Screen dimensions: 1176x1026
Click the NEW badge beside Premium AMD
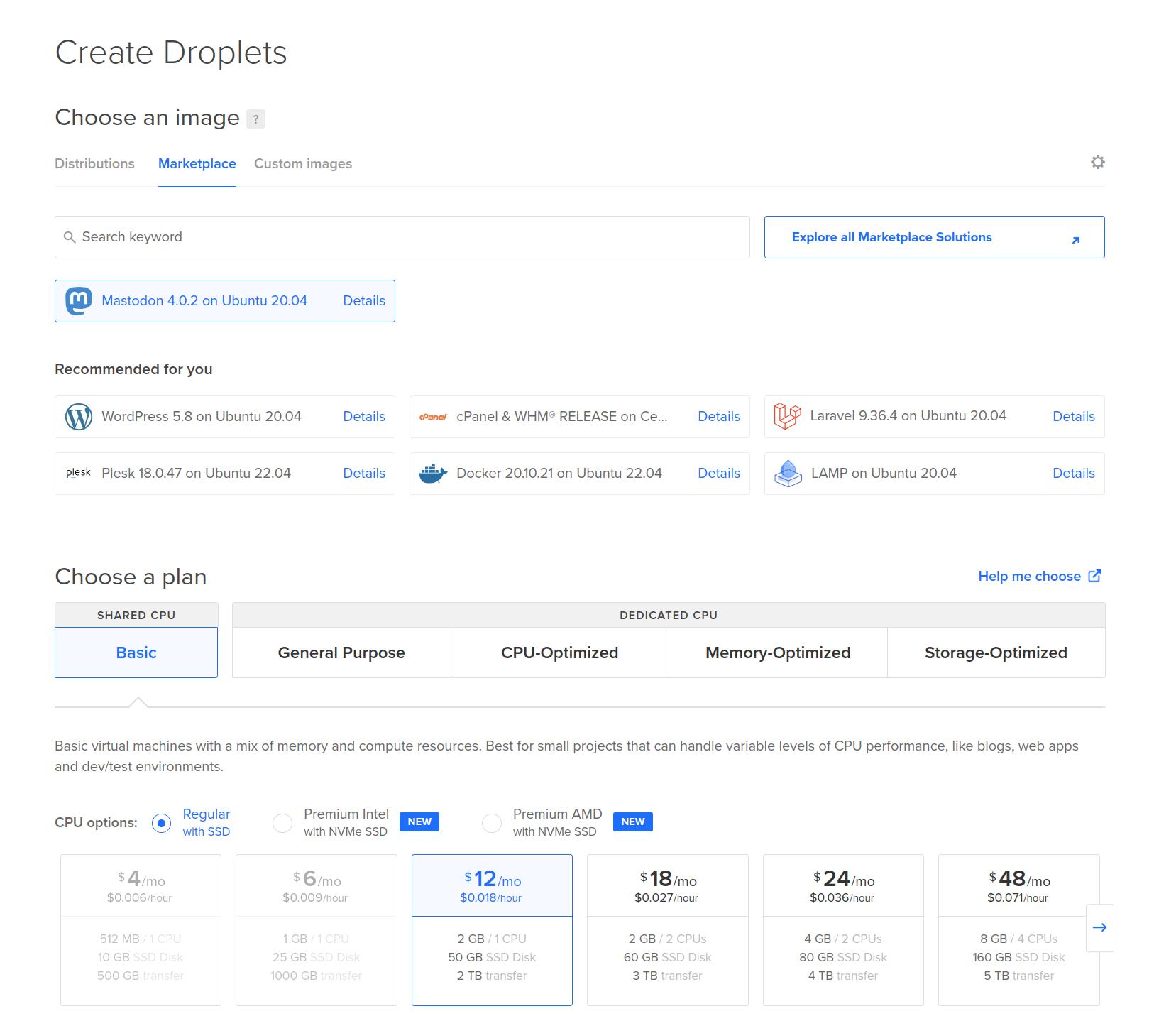[x=632, y=822]
